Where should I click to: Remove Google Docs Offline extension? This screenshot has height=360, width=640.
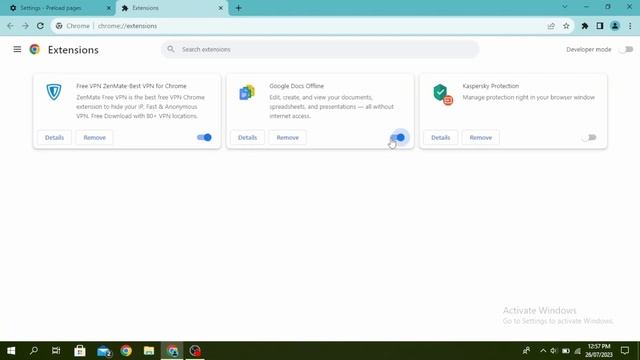click(287, 138)
